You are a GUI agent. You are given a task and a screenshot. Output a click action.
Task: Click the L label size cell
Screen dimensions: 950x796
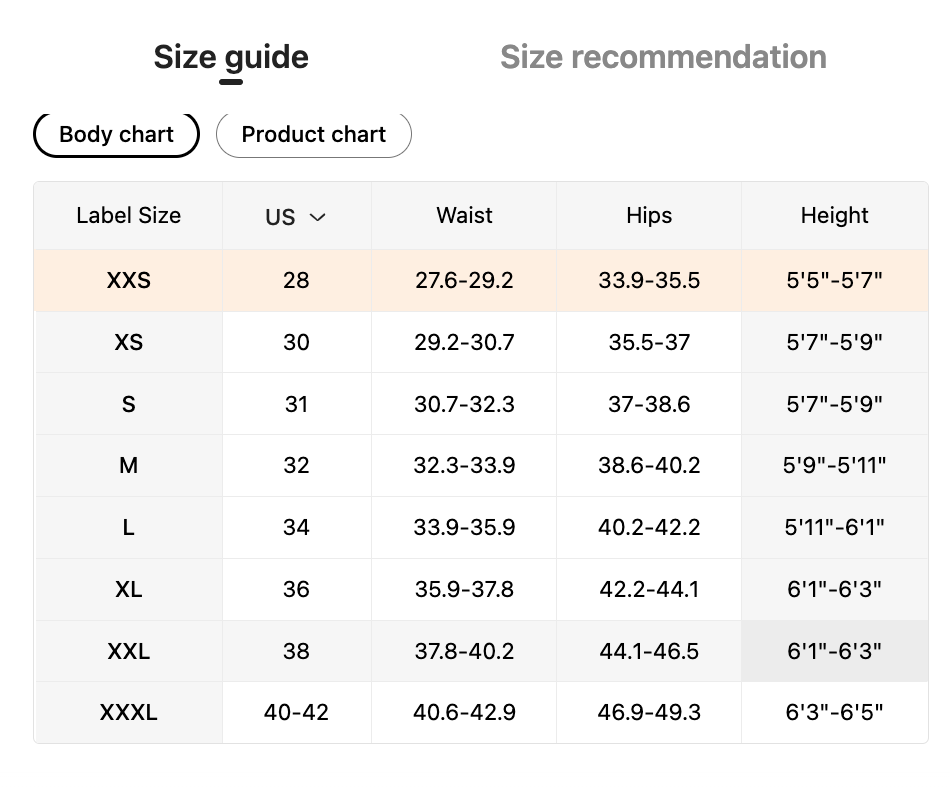click(128, 528)
